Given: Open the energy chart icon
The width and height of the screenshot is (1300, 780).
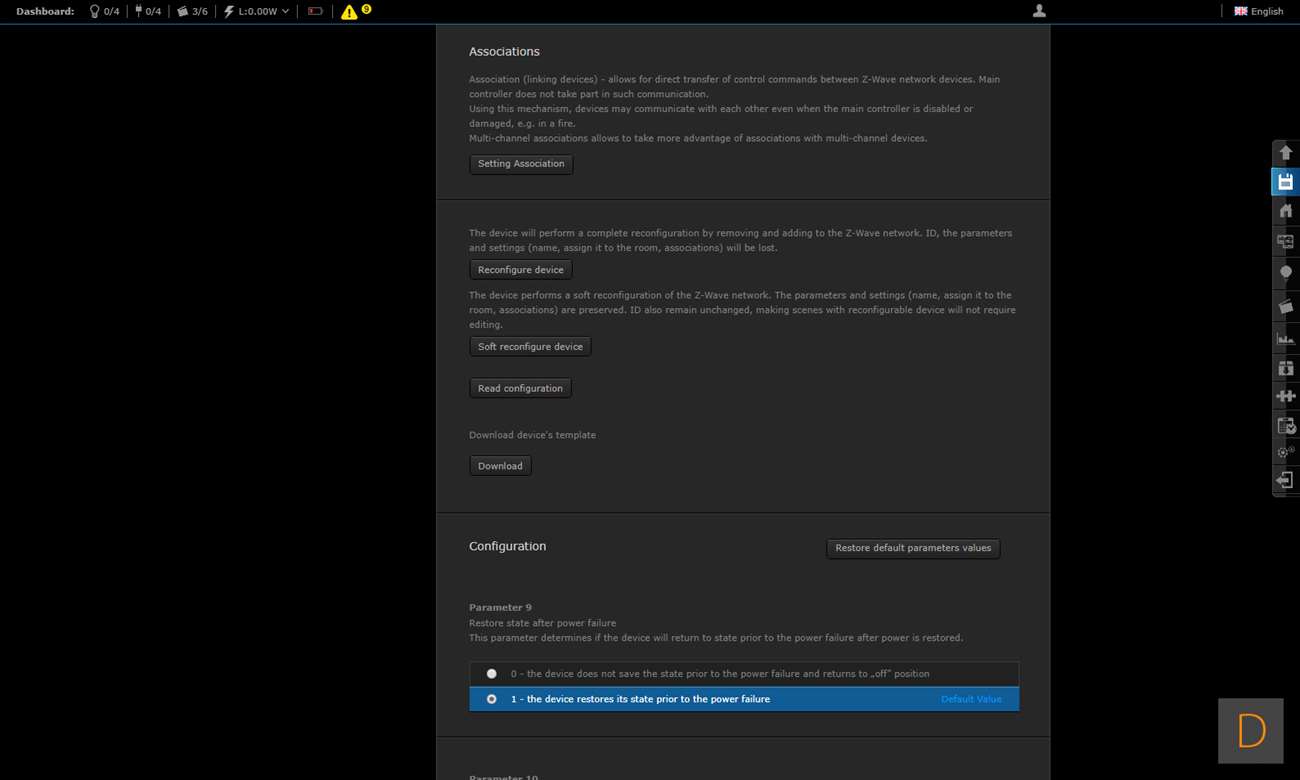Looking at the screenshot, I should coord(1285,338).
